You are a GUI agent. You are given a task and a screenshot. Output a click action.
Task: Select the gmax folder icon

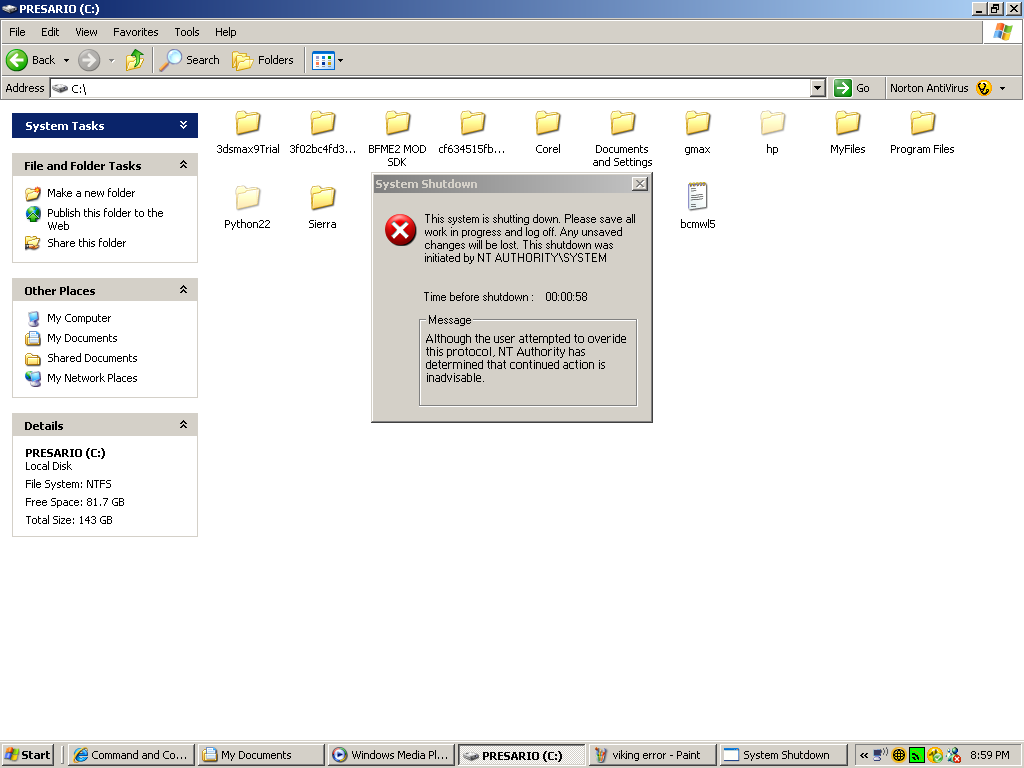(x=697, y=124)
